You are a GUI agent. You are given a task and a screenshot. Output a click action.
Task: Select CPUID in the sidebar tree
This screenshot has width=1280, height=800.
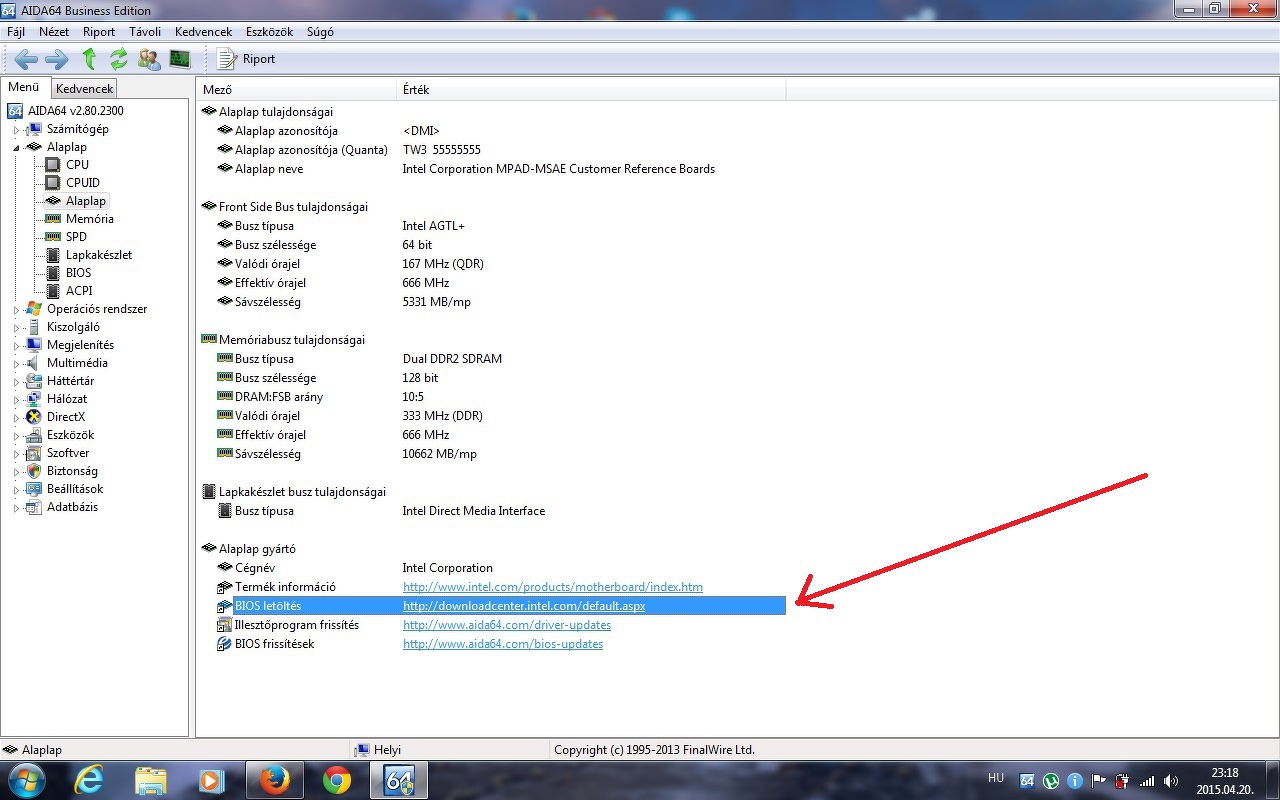83,183
